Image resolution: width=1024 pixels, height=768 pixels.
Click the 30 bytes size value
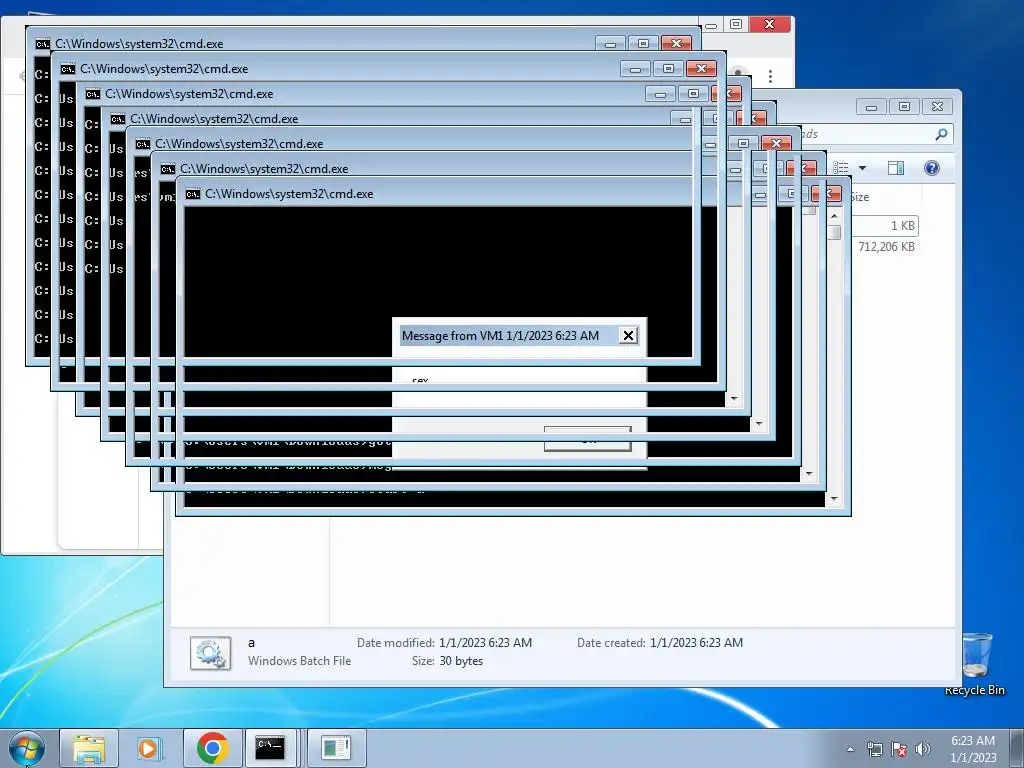tap(461, 661)
